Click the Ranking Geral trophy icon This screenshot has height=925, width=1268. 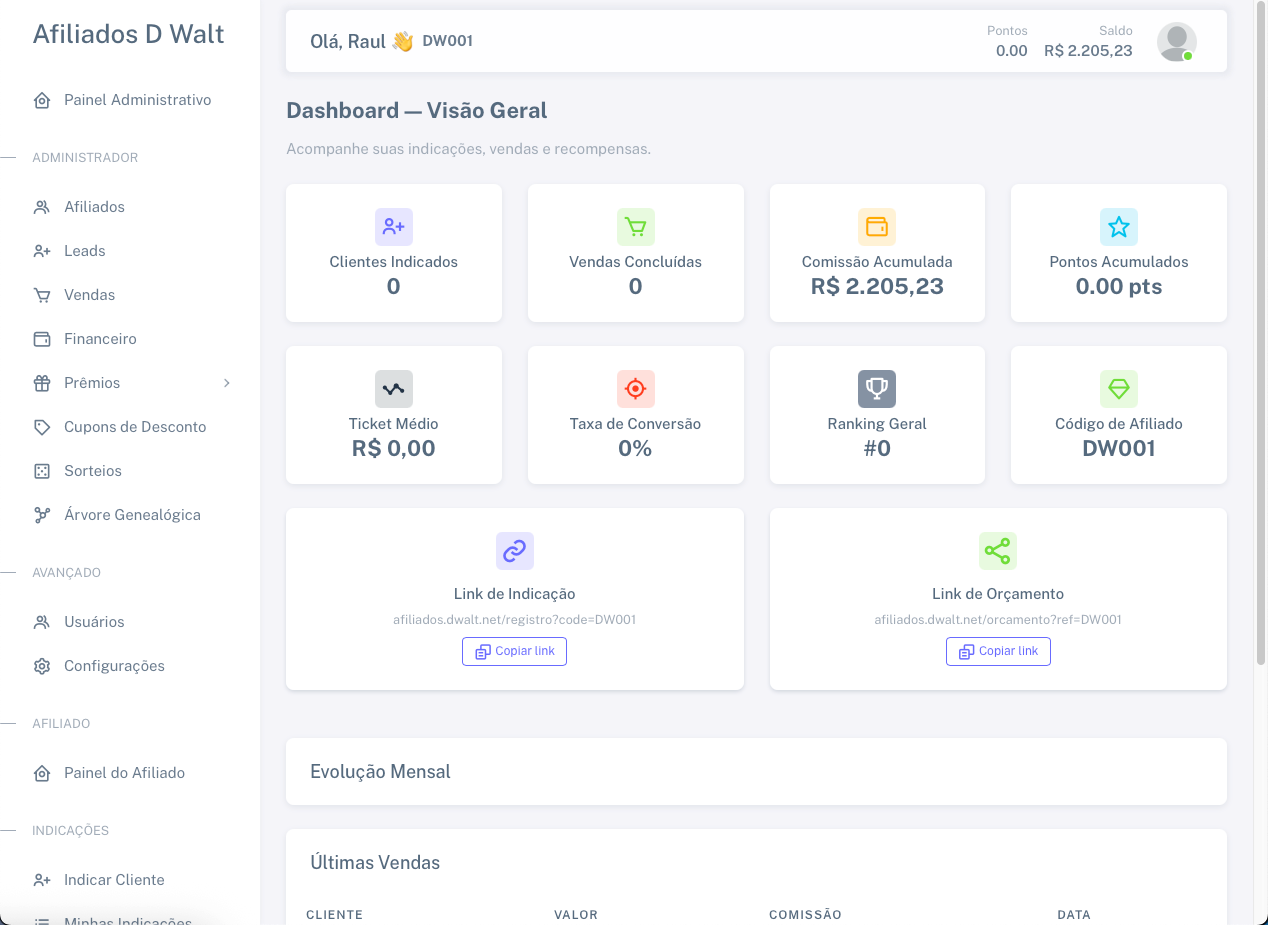pyautogui.click(x=877, y=389)
